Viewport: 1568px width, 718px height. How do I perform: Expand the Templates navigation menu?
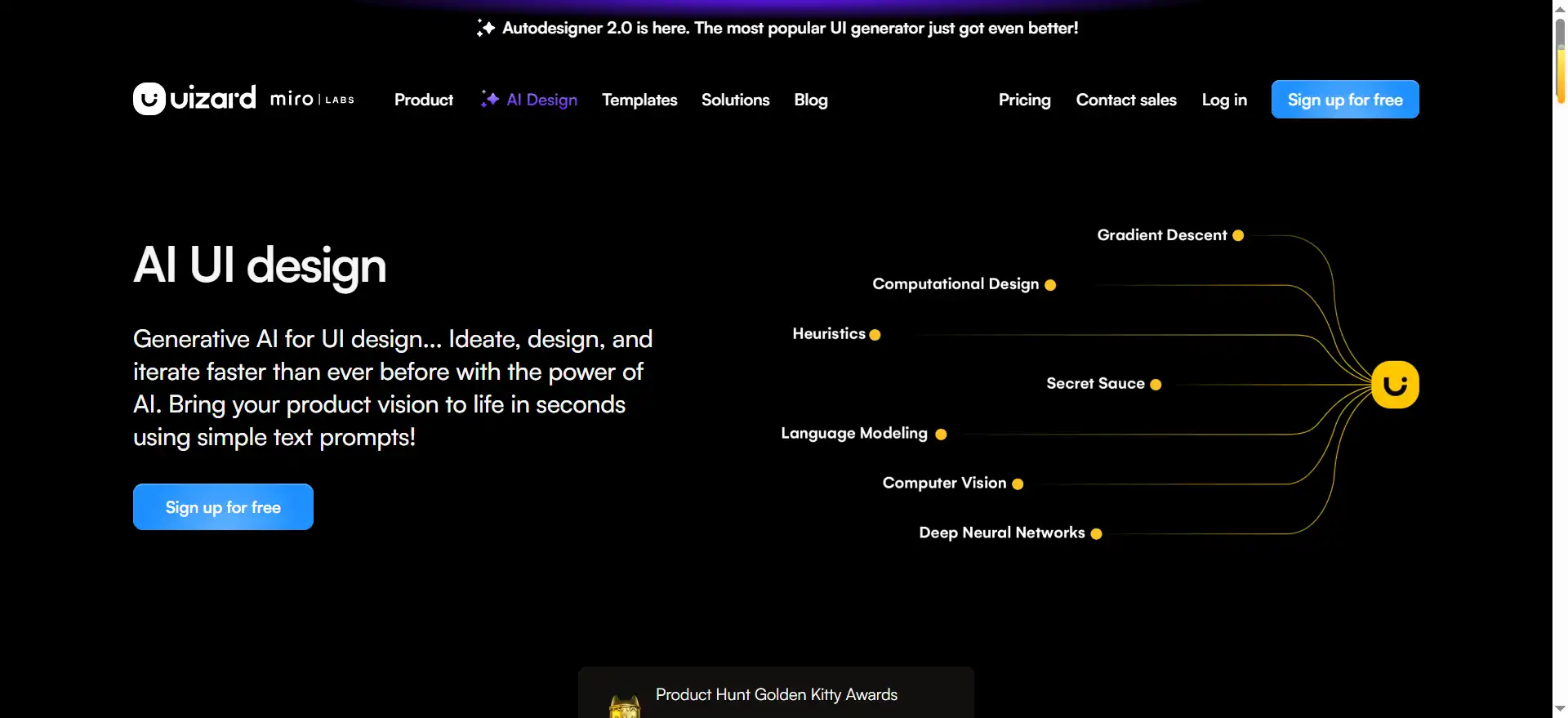pyautogui.click(x=639, y=100)
